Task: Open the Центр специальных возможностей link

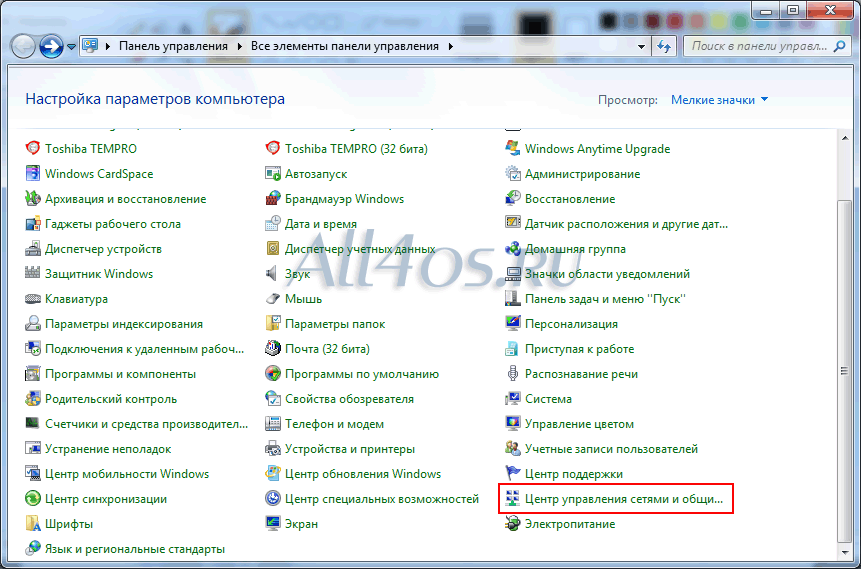Action: [x=382, y=499]
